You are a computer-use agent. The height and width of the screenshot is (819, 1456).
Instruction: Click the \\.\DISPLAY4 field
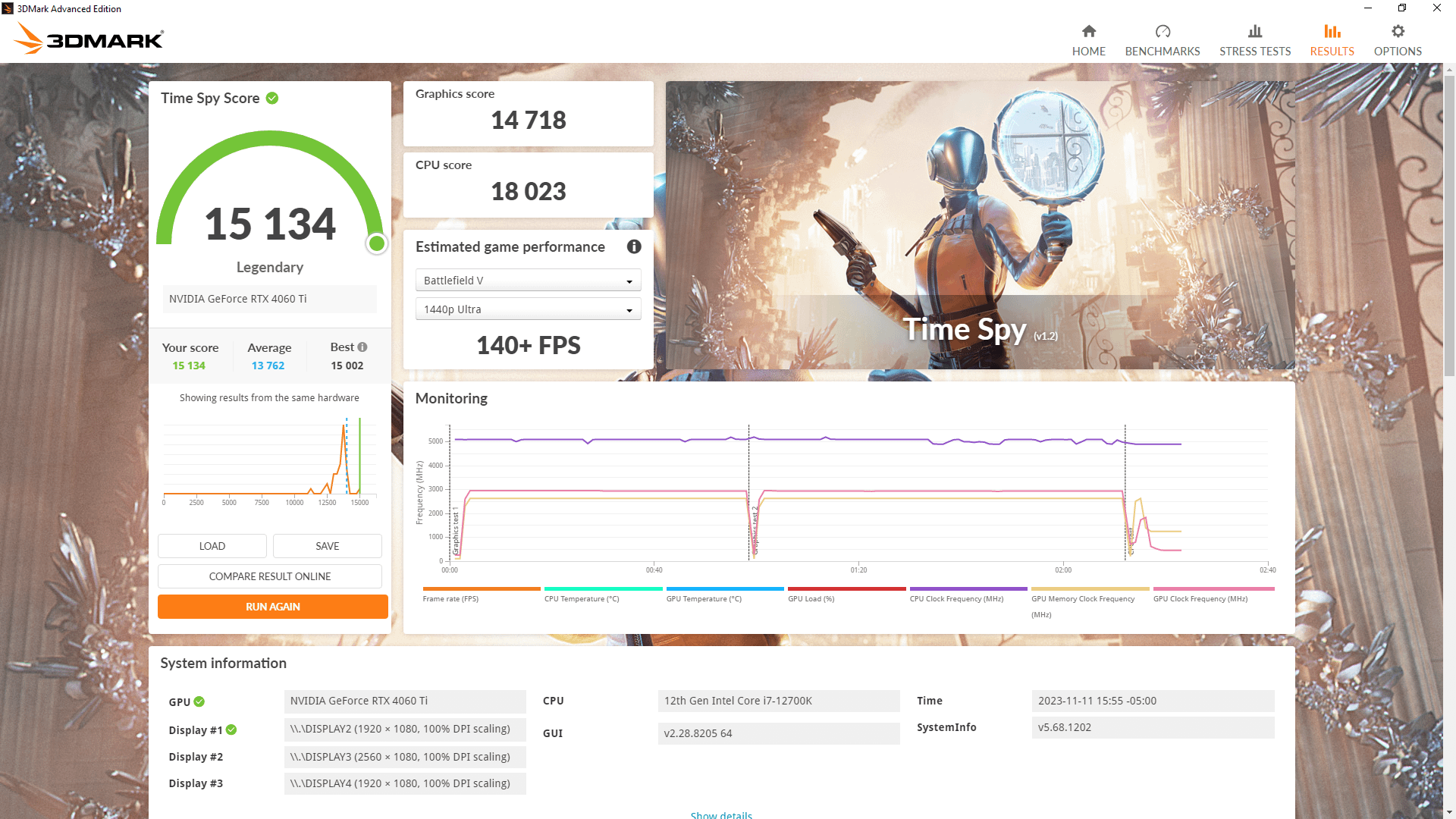point(405,783)
